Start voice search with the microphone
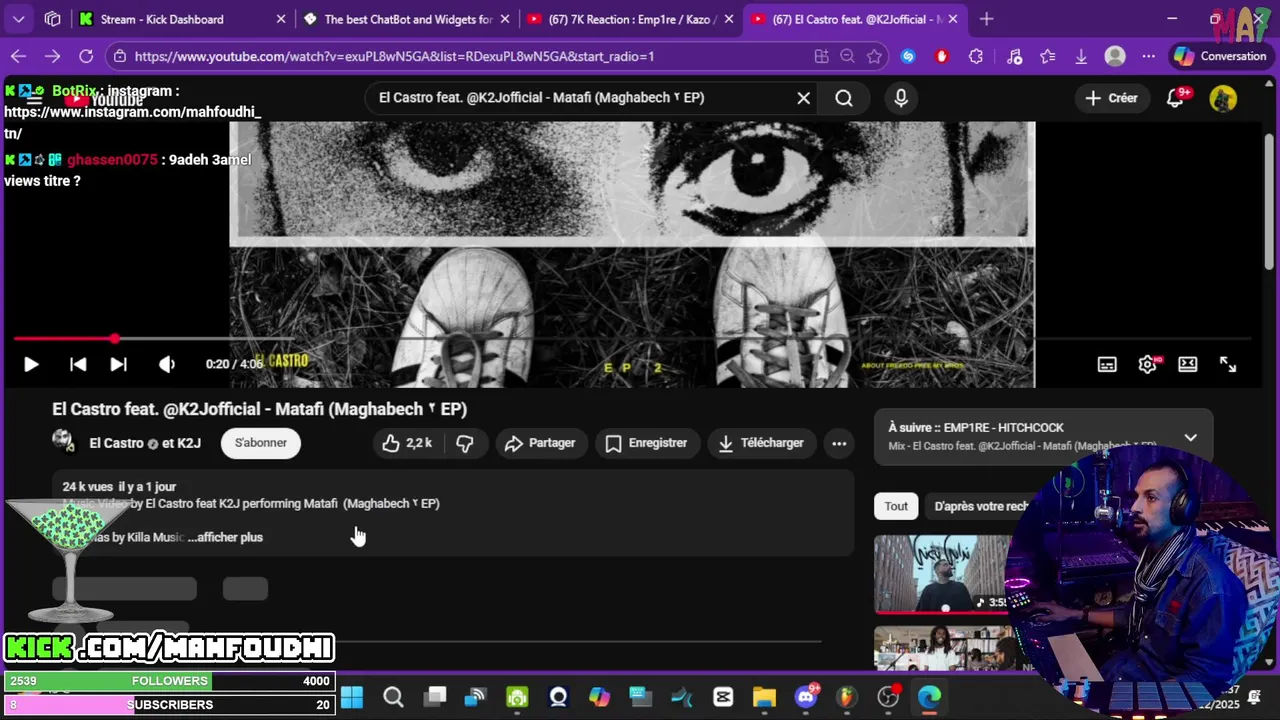Image resolution: width=1280 pixels, height=720 pixels. [901, 98]
